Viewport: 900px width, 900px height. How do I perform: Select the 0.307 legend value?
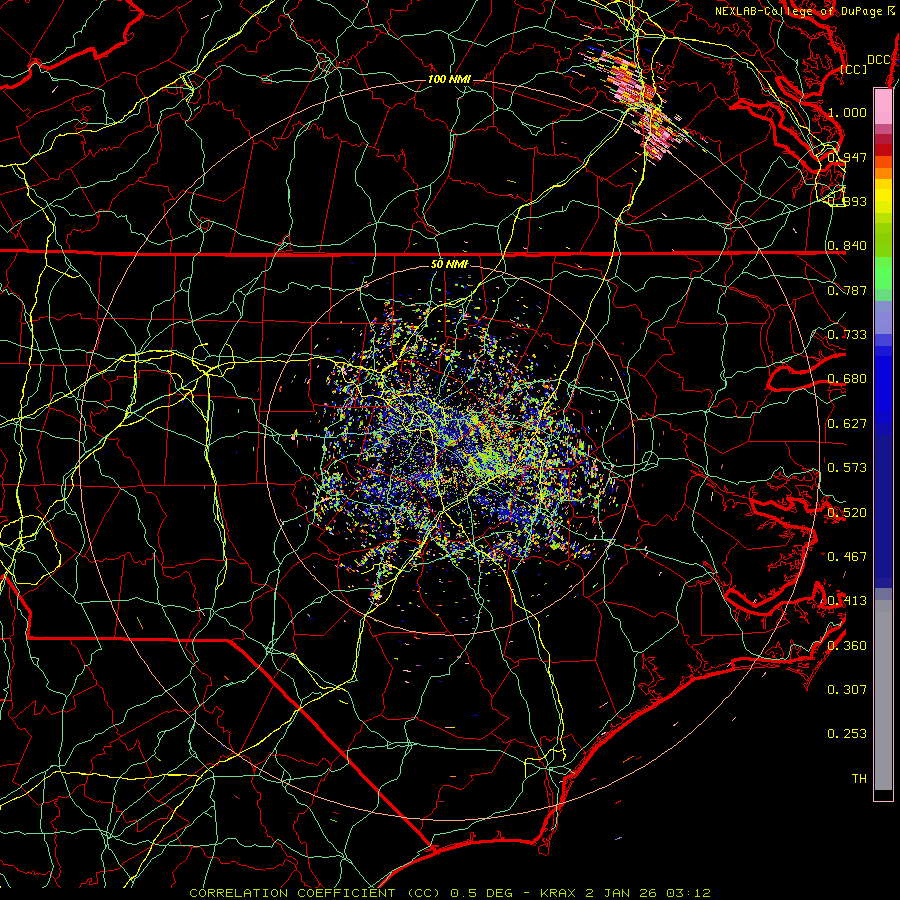[x=847, y=689]
